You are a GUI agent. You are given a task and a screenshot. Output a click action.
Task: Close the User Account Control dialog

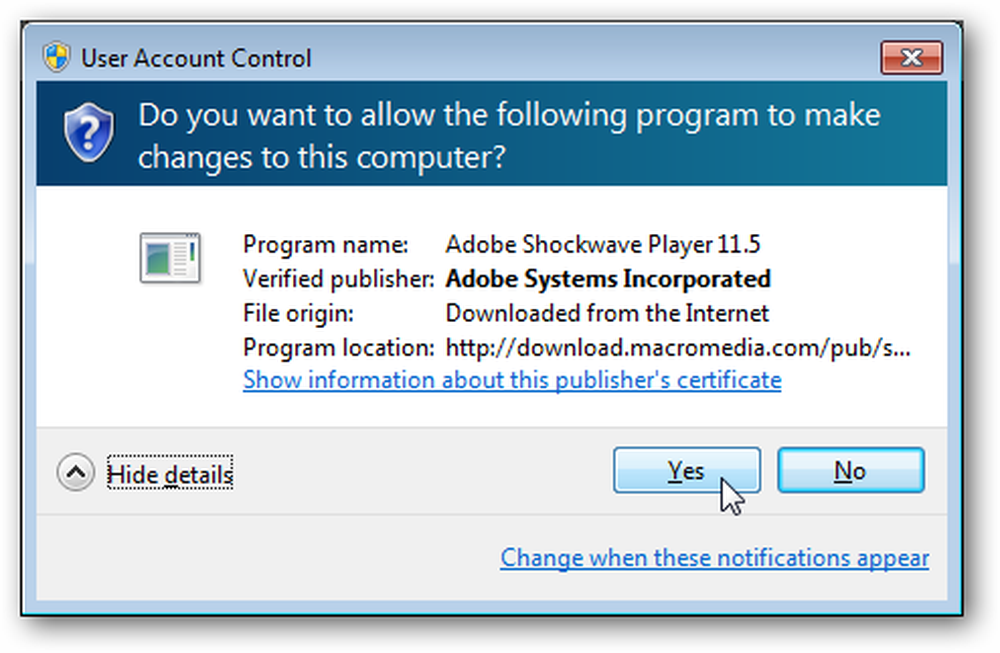click(911, 57)
